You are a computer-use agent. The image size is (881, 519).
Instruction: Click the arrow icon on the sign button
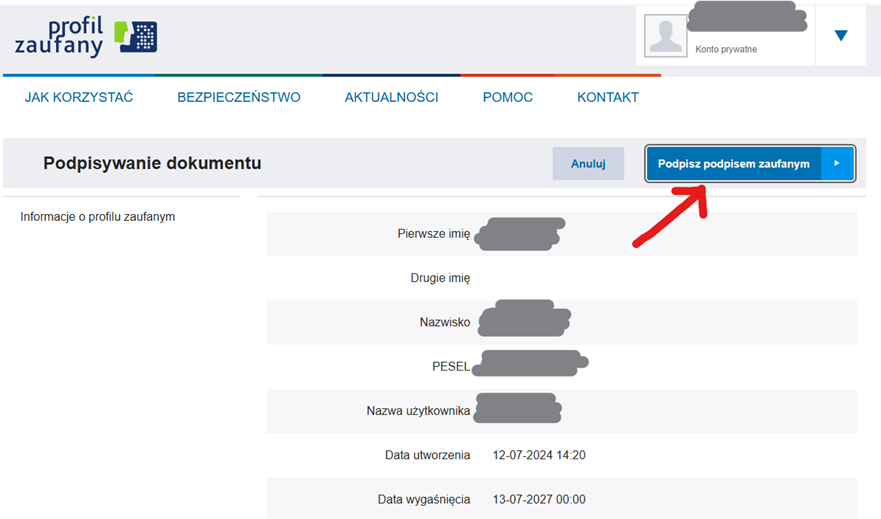[837, 164]
